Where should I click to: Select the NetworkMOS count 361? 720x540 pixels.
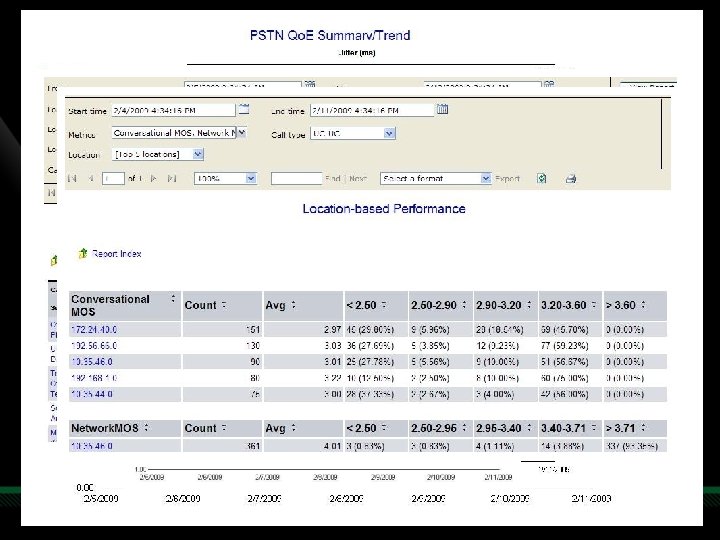coord(222,446)
